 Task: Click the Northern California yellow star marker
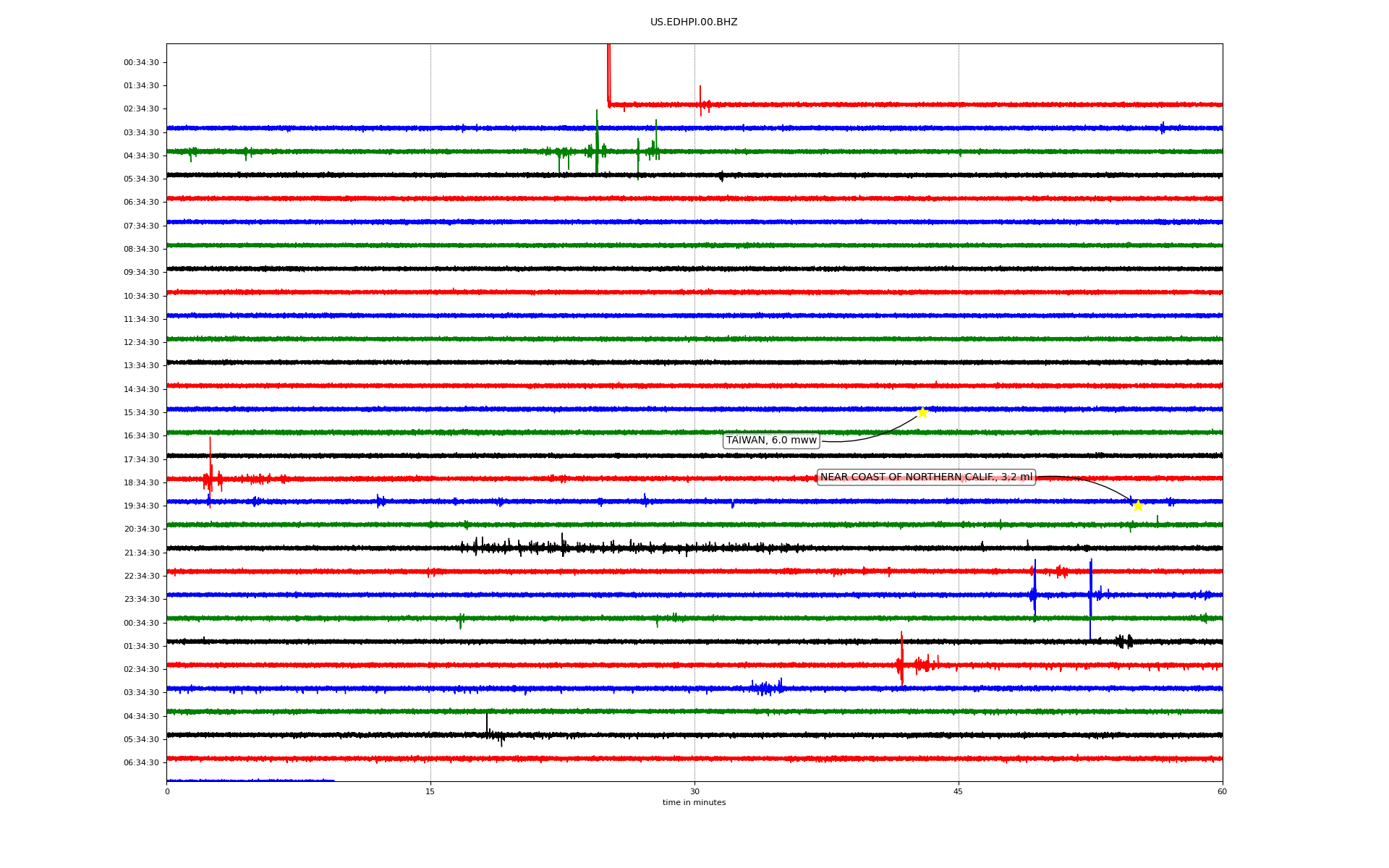coord(1138,506)
